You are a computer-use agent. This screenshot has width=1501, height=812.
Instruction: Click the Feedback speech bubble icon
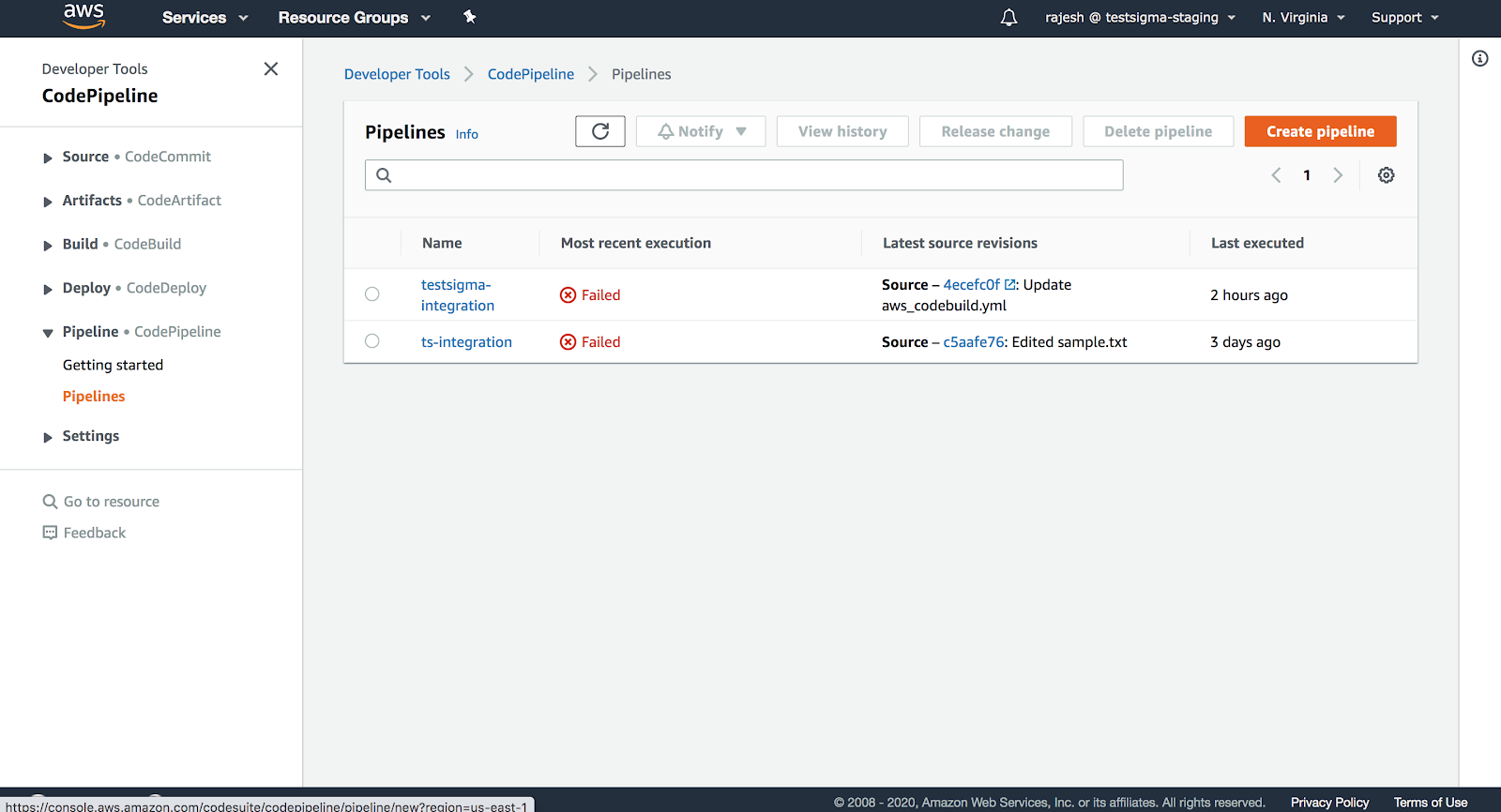(x=50, y=533)
